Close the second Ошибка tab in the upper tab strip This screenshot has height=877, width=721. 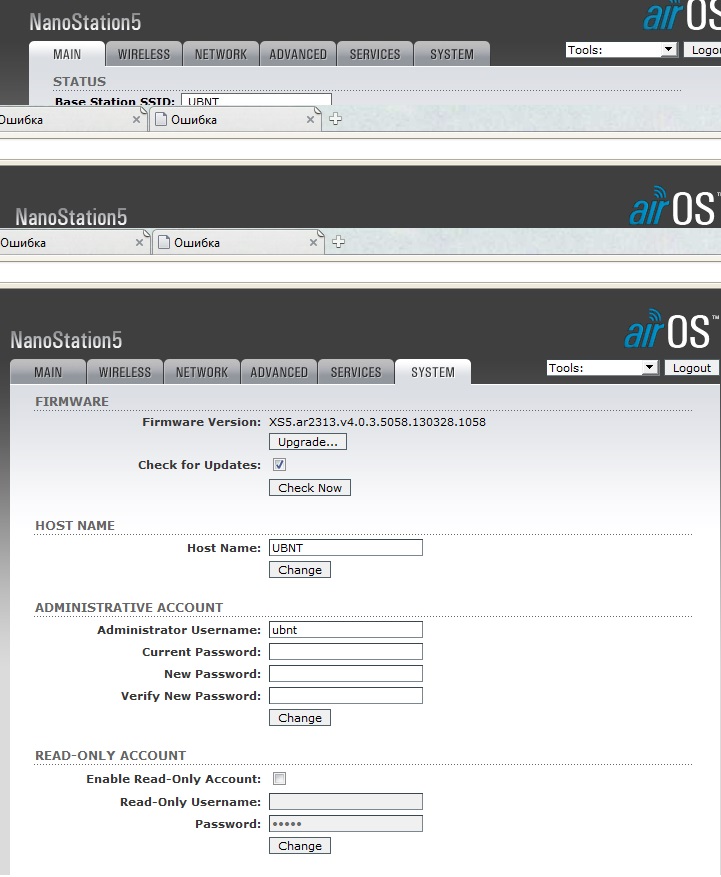pyautogui.click(x=310, y=120)
